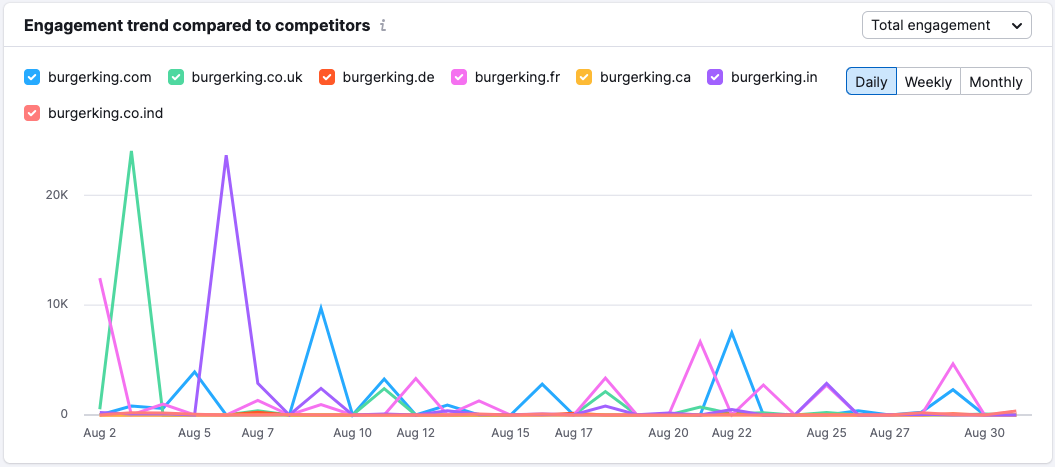The image size is (1055, 467).
Task: Click the green peak near Aug 3
Action: (x=131, y=152)
